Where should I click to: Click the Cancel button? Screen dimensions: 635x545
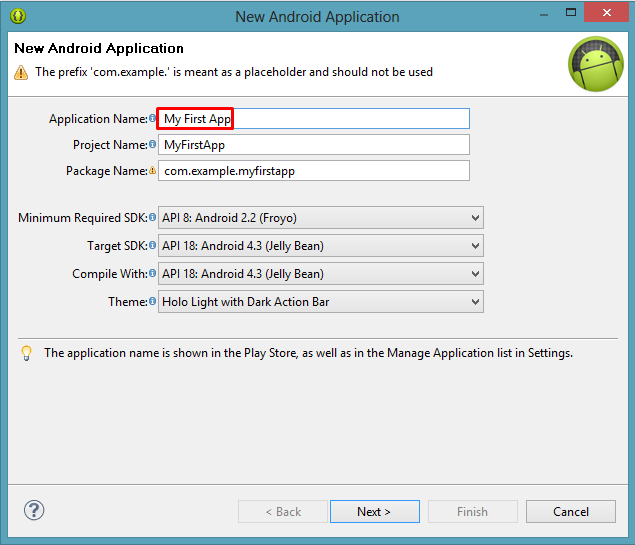pos(571,511)
